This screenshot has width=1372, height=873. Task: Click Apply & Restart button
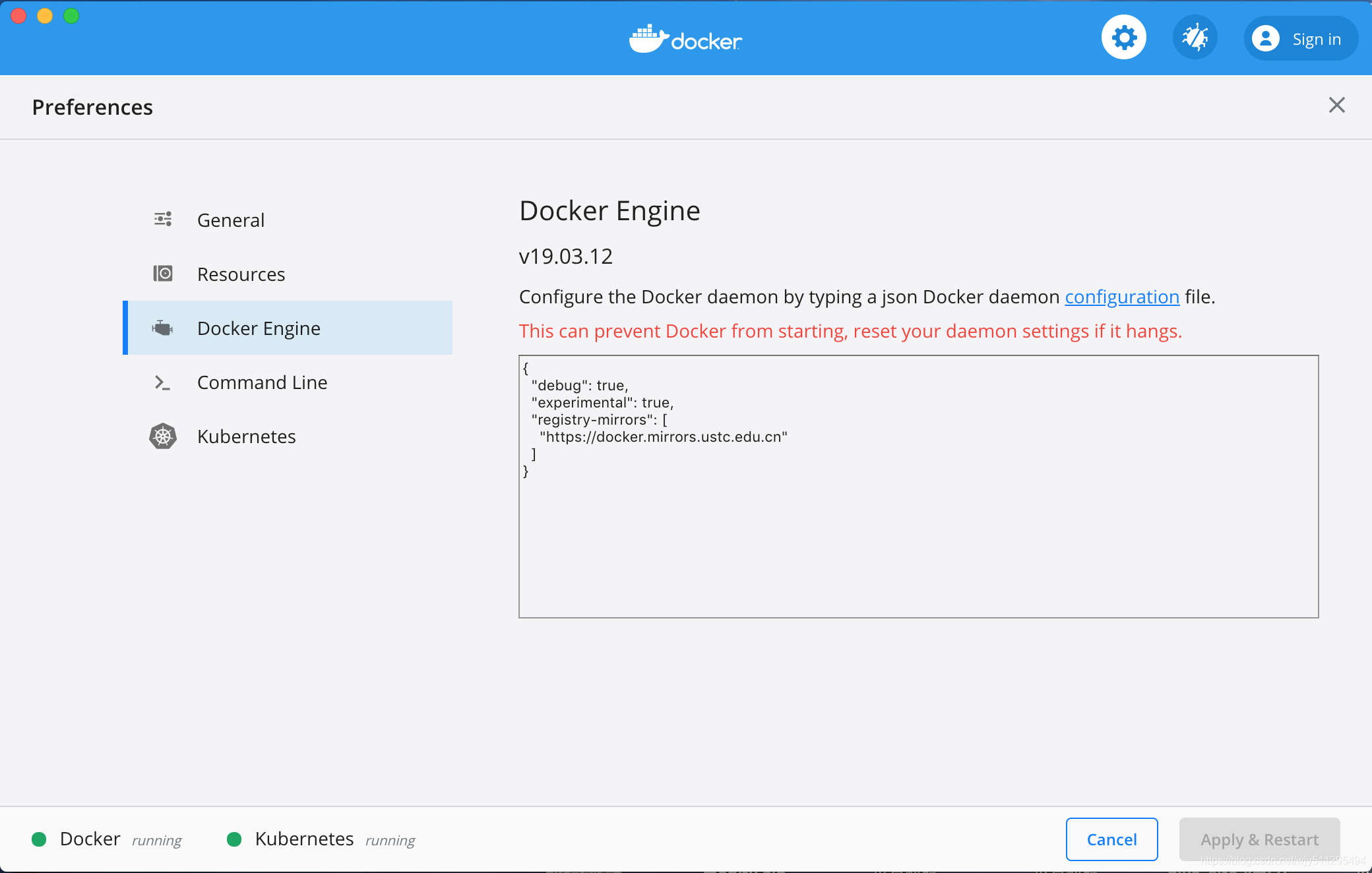point(1259,839)
